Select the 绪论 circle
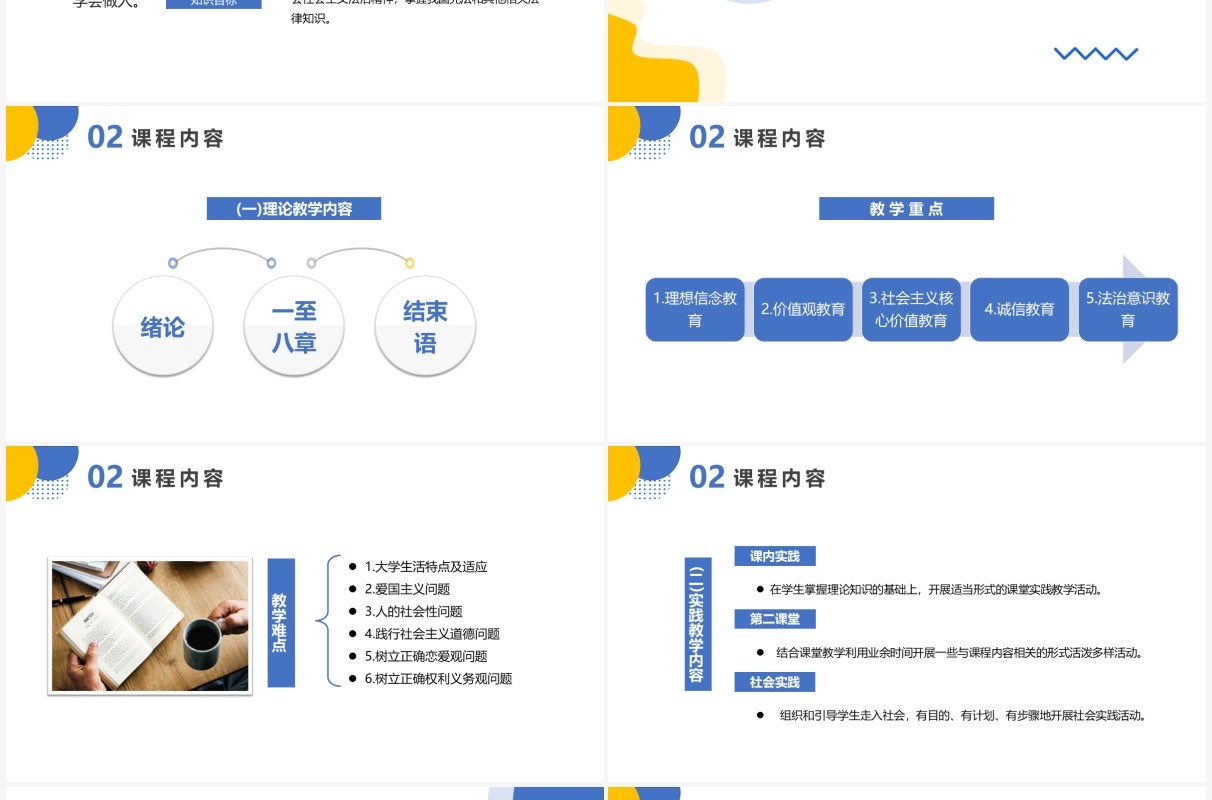The height and width of the screenshot is (800, 1212). tap(163, 327)
